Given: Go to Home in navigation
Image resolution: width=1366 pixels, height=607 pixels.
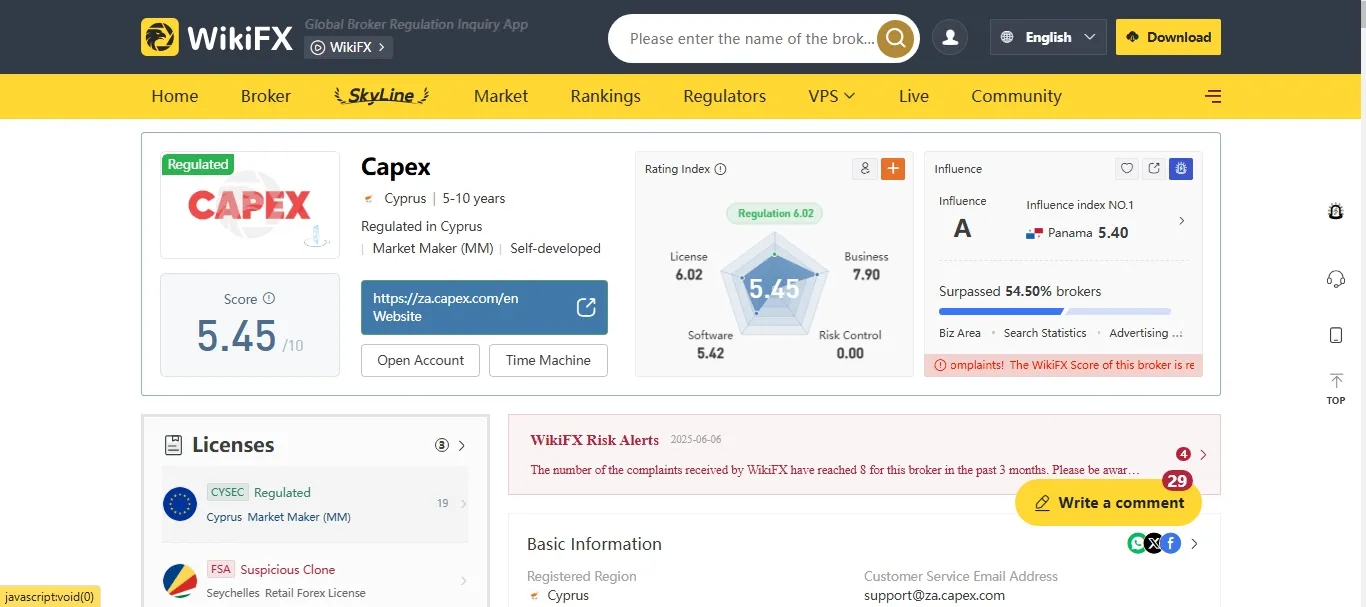Looking at the screenshot, I should click(175, 96).
